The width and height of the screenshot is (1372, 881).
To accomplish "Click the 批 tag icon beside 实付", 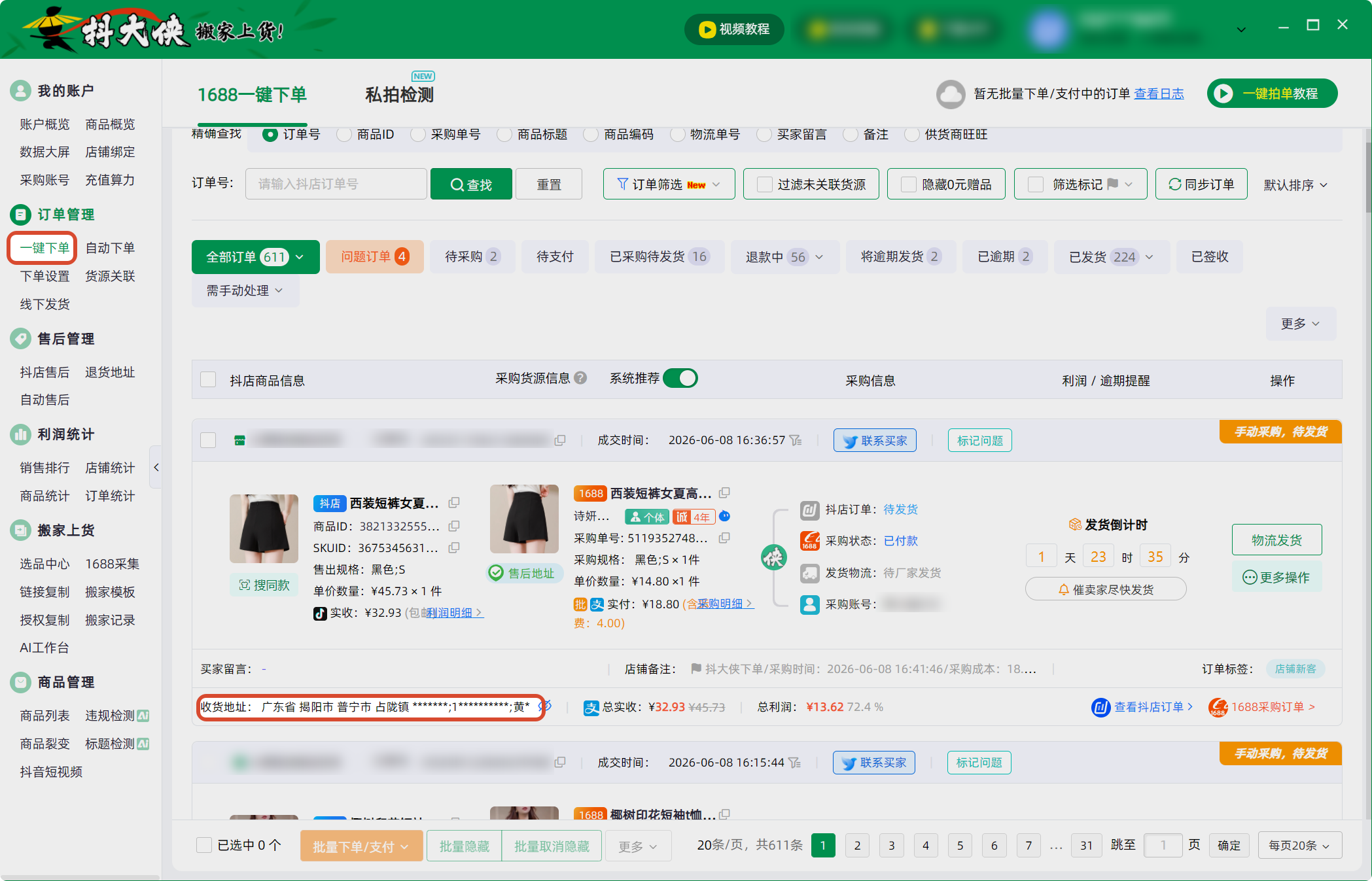I will 580,604.
